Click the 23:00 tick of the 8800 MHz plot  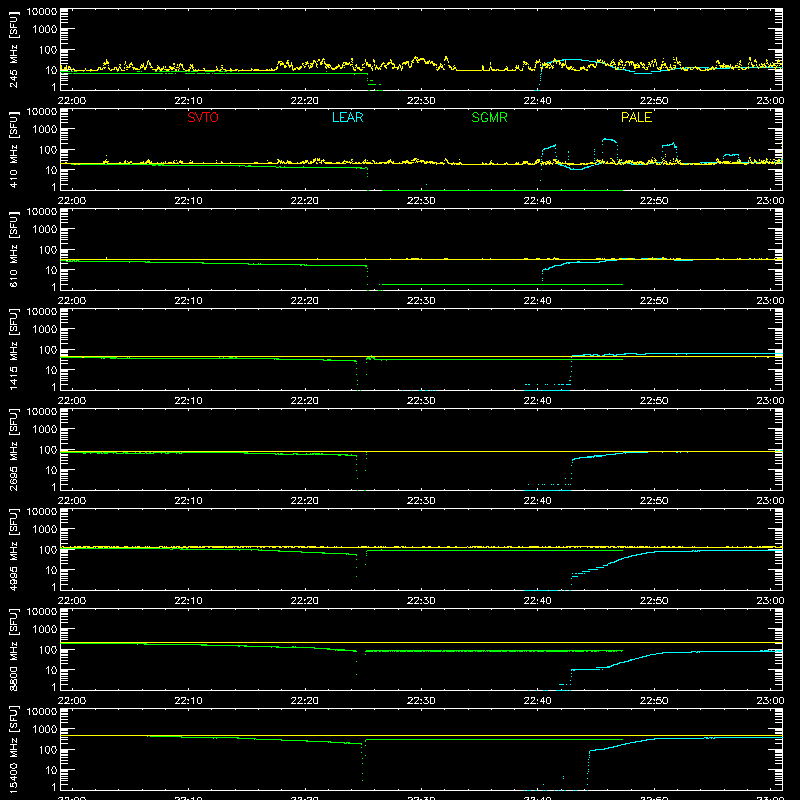770,701
